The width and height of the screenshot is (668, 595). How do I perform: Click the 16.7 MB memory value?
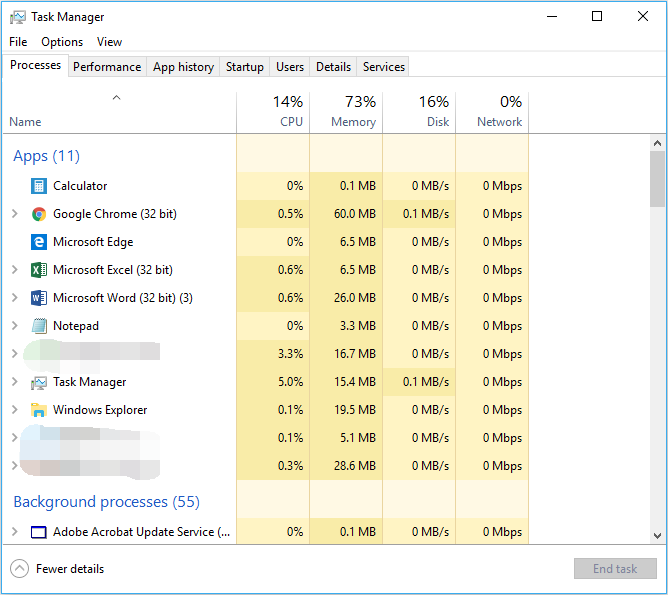point(355,354)
